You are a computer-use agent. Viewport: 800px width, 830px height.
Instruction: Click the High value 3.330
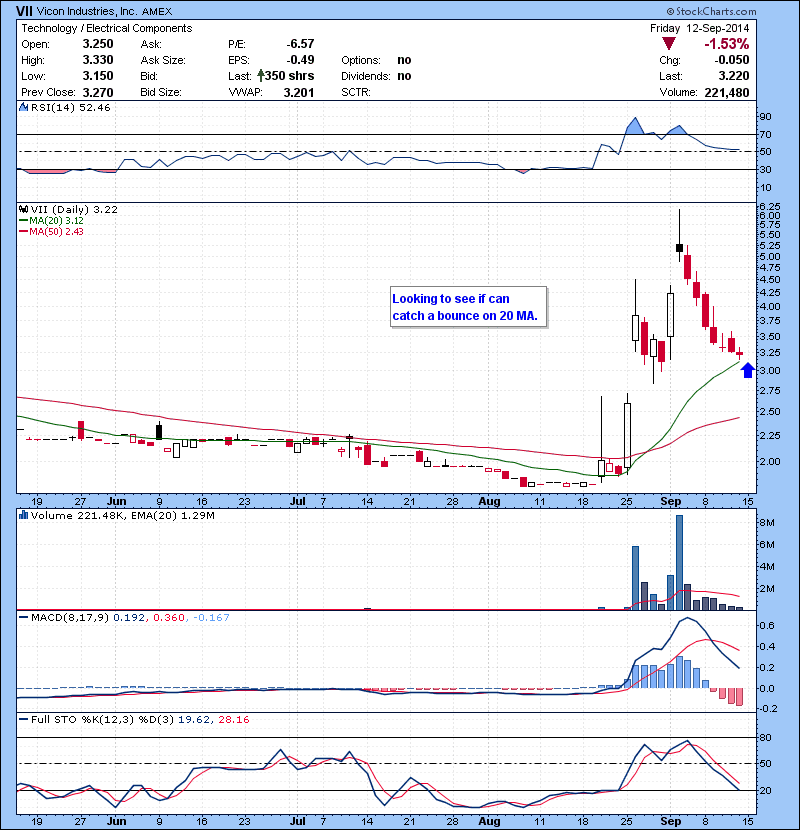pos(98,60)
